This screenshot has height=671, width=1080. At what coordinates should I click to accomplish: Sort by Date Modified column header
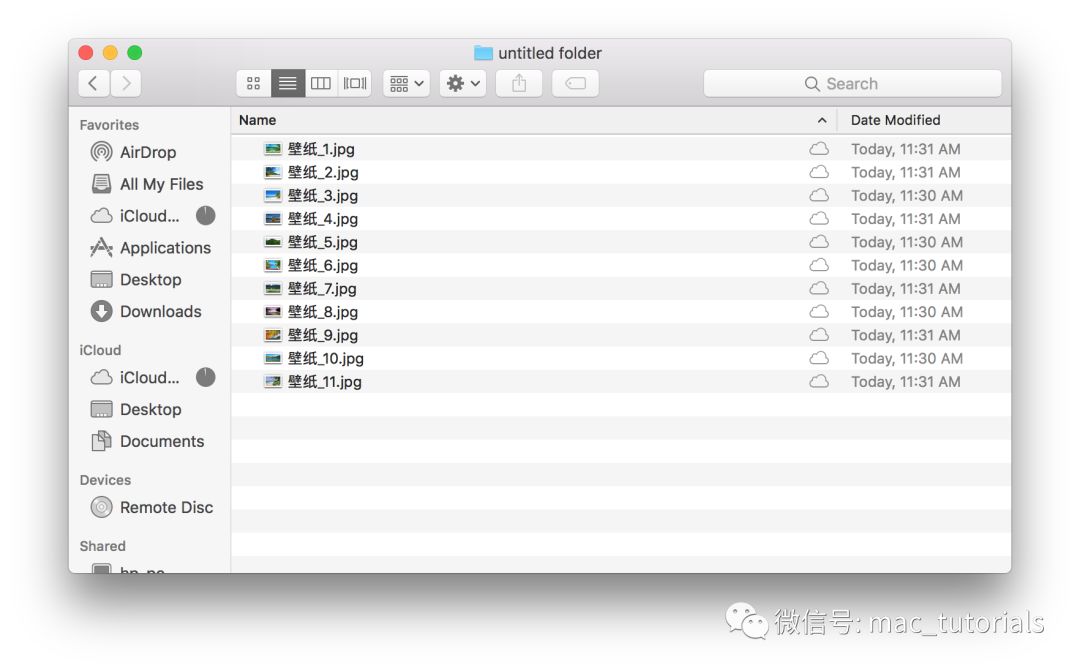point(895,120)
